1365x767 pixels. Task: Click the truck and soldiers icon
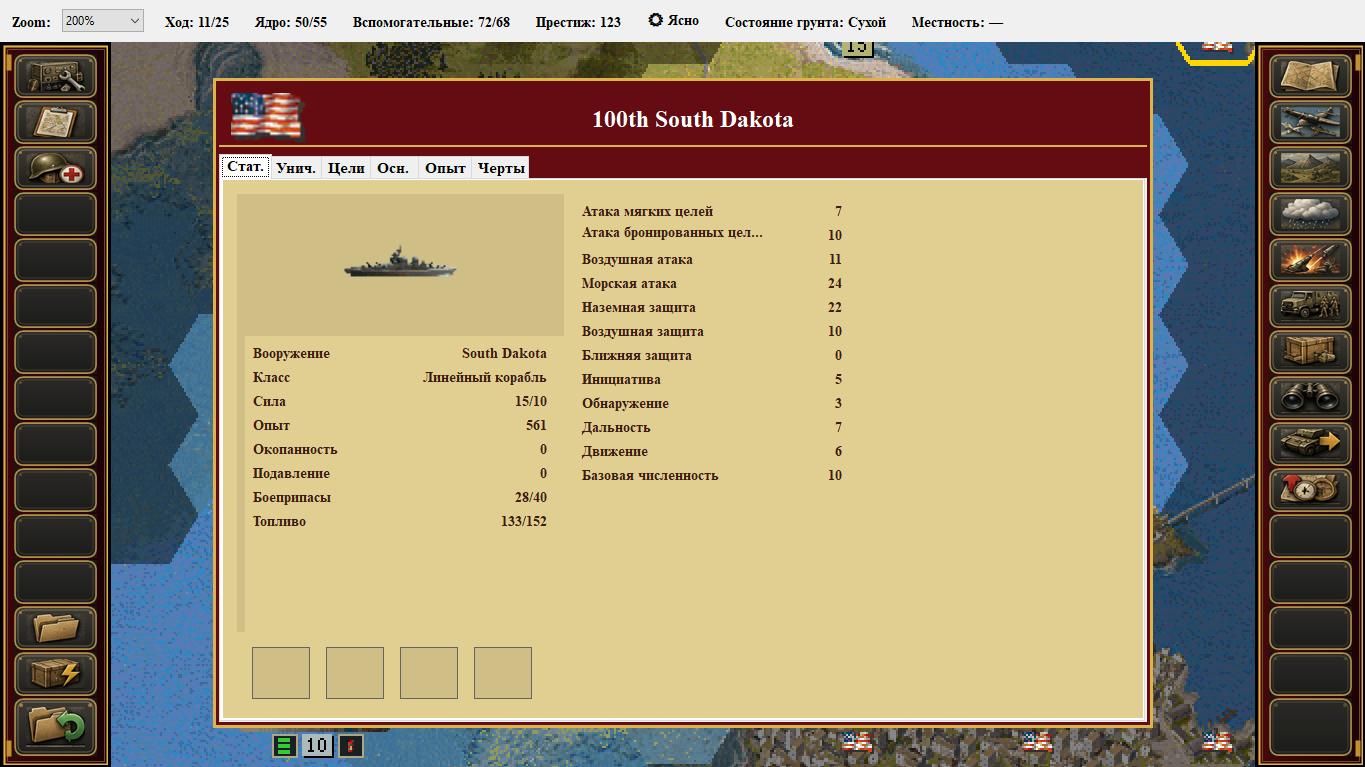tap(1310, 306)
